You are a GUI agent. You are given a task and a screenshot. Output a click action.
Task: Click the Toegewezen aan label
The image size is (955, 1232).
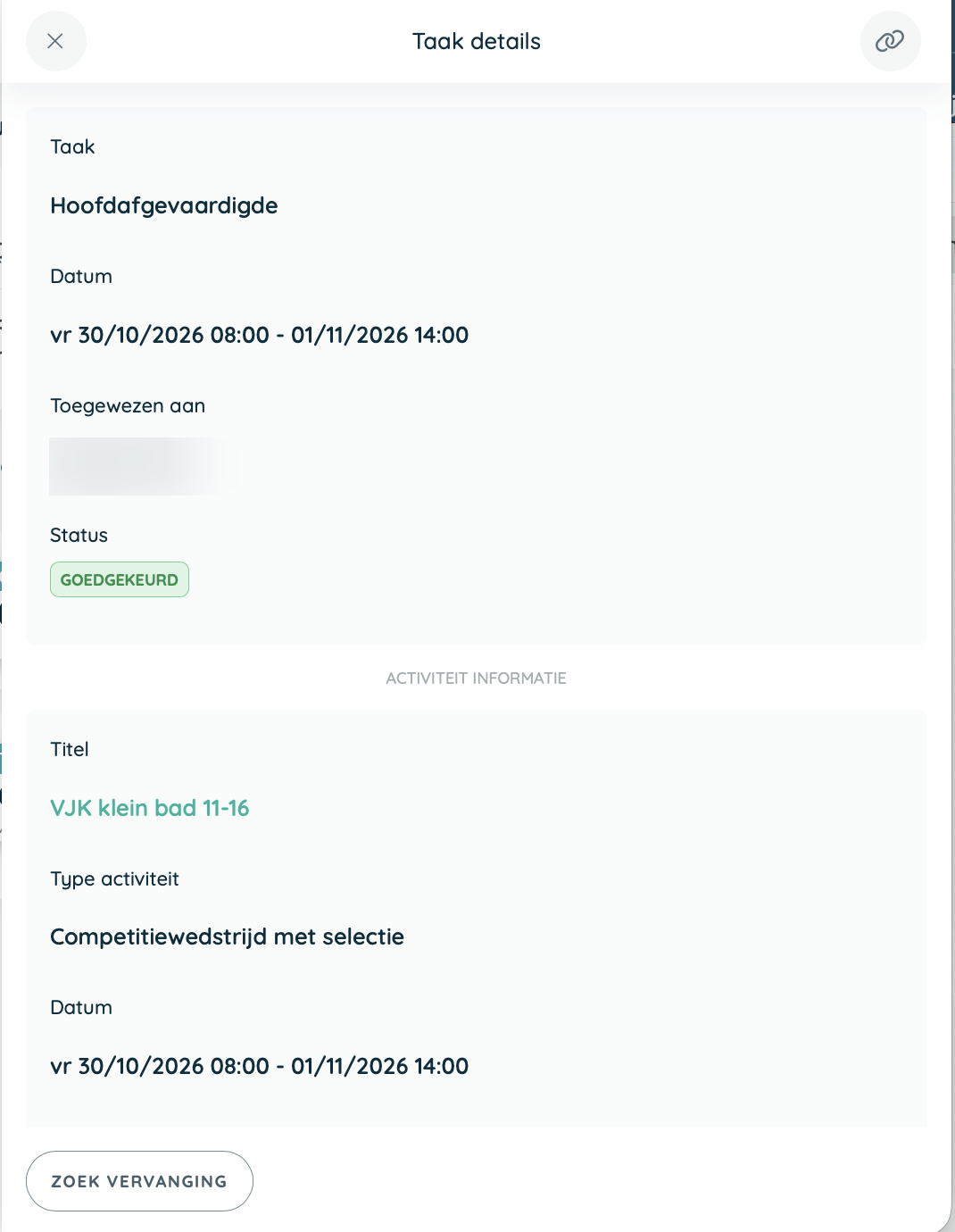128,406
